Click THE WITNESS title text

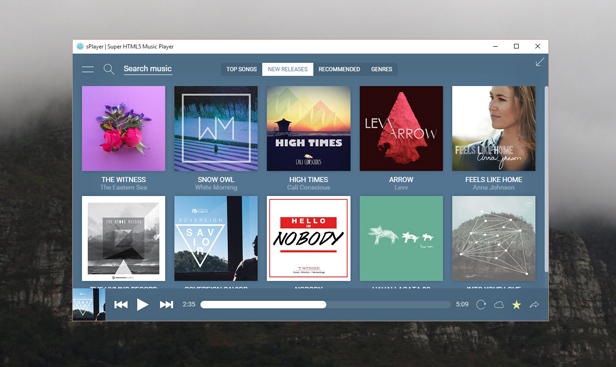(x=123, y=180)
